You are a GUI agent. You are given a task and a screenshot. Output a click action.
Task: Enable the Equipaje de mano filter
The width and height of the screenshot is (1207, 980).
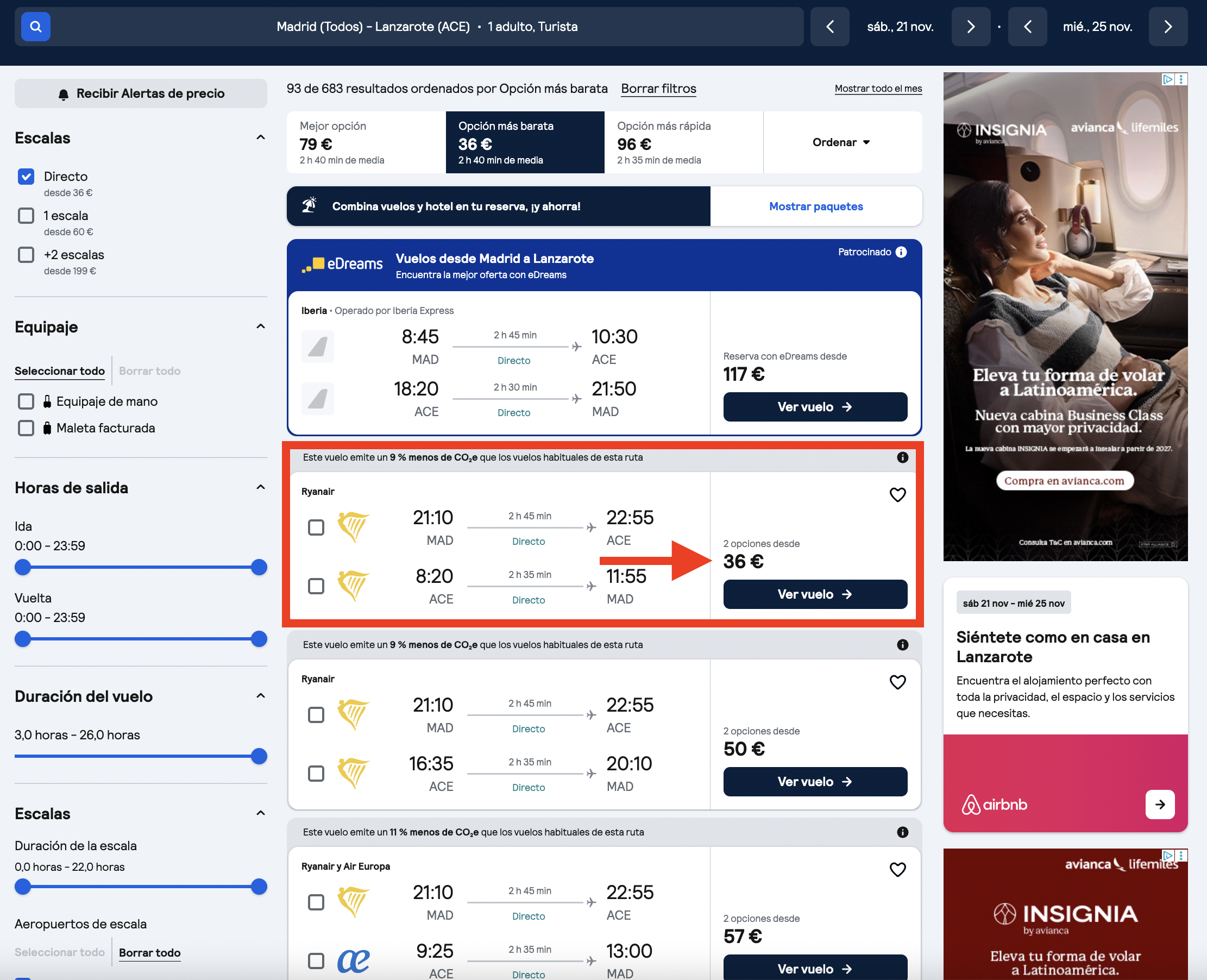[26, 401]
